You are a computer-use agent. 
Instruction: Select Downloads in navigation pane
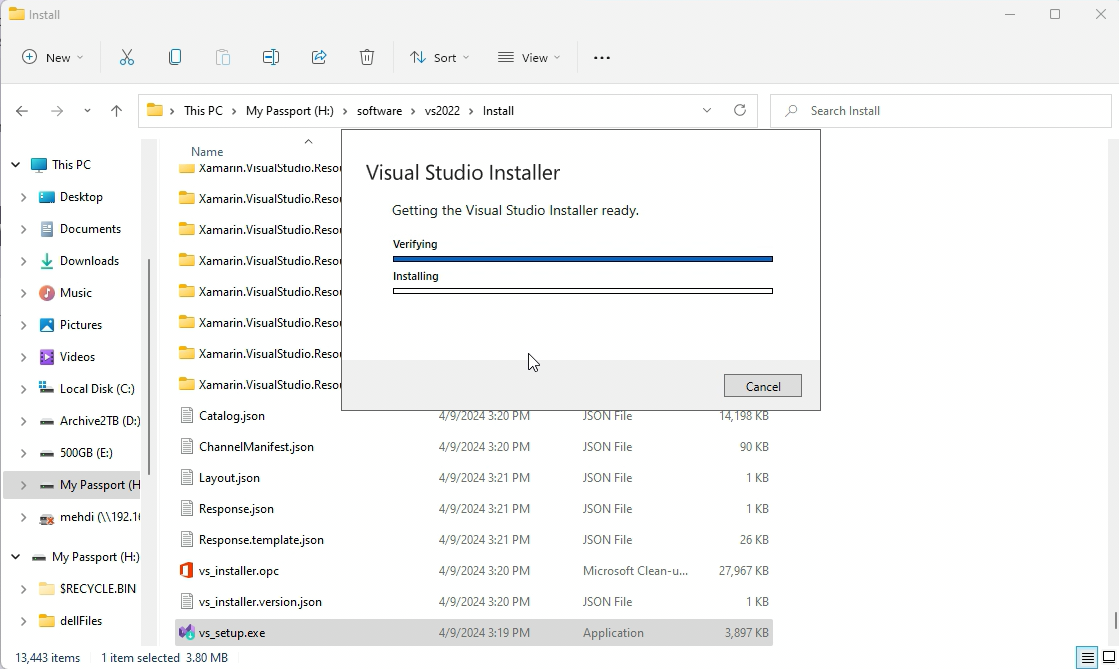89,261
